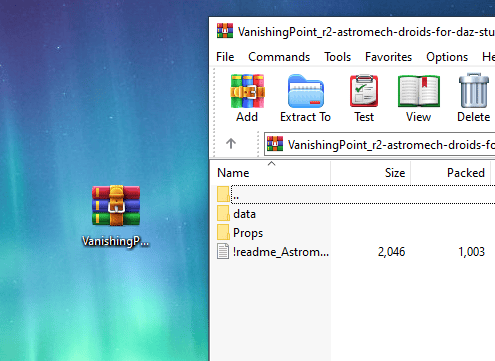Open the Tools menu
The image size is (495, 361).
pos(338,57)
